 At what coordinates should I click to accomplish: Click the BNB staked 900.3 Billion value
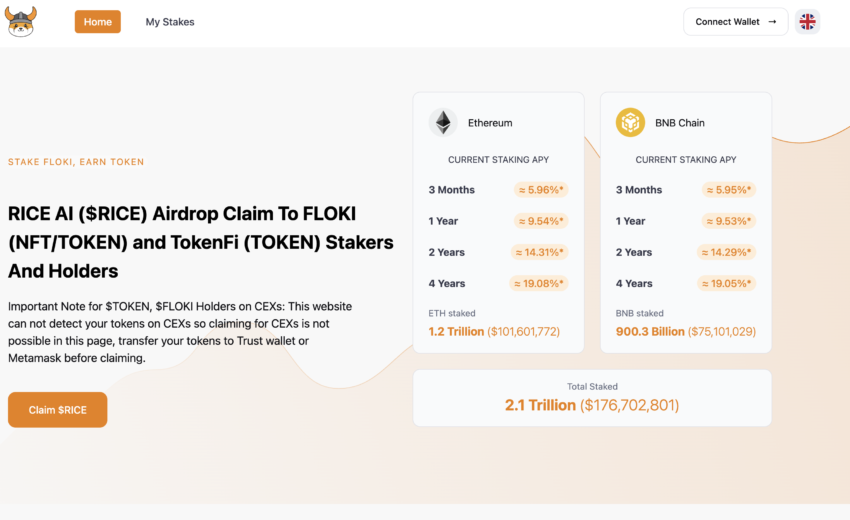pyautogui.click(x=686, y=331)
